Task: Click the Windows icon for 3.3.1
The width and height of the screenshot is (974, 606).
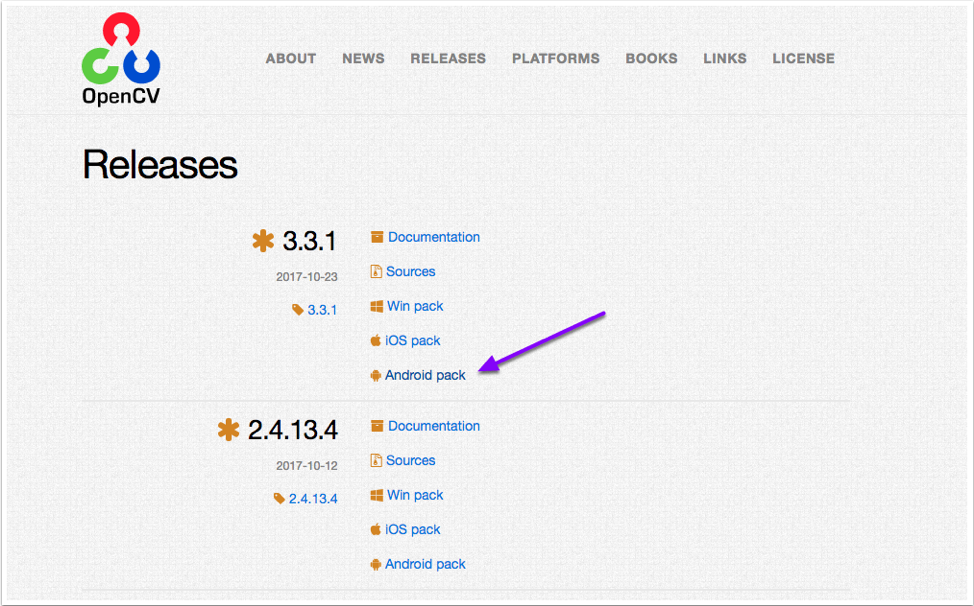Action: pyautogui.click(x=376, y=306)
